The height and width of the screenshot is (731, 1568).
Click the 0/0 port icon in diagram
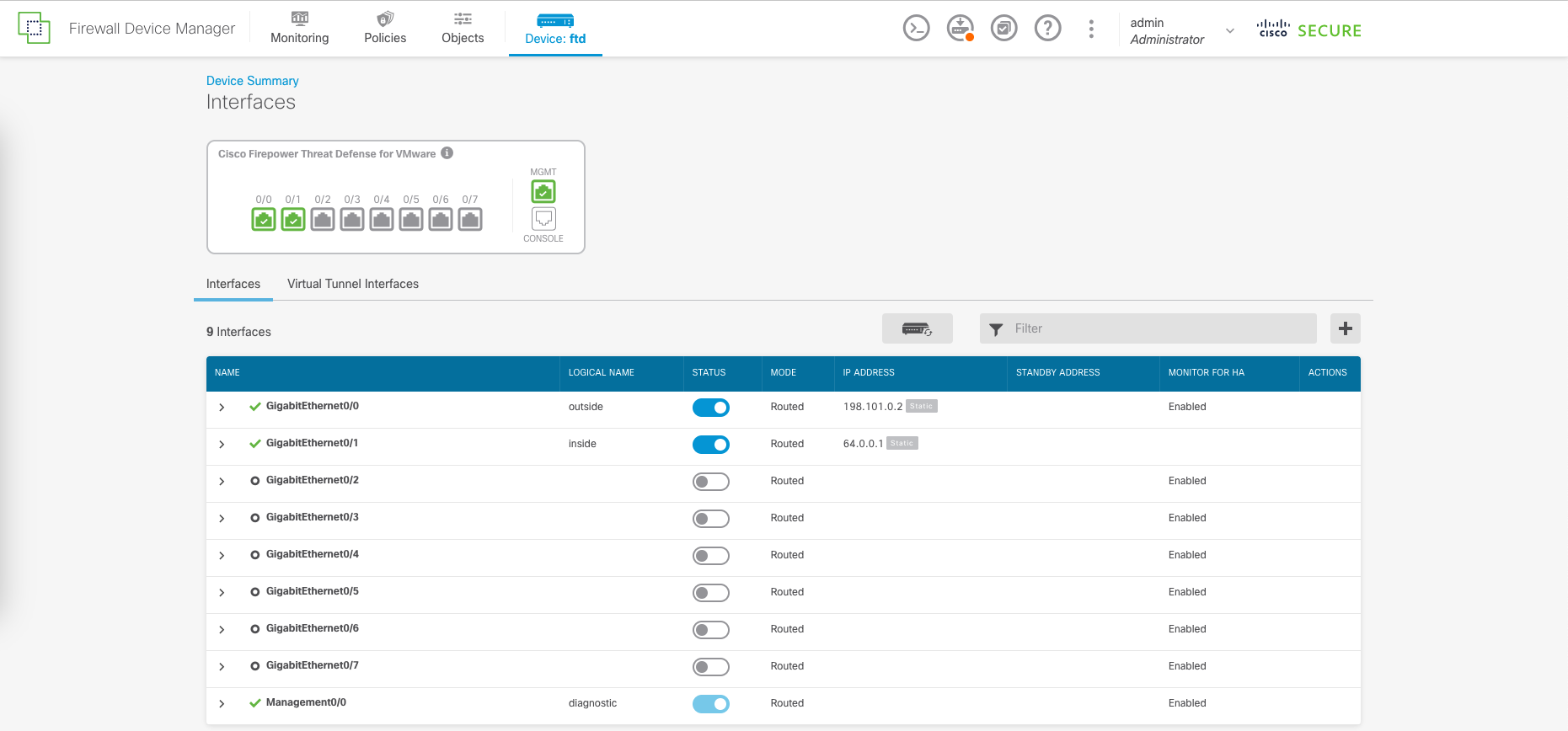(x=264, y=220)
